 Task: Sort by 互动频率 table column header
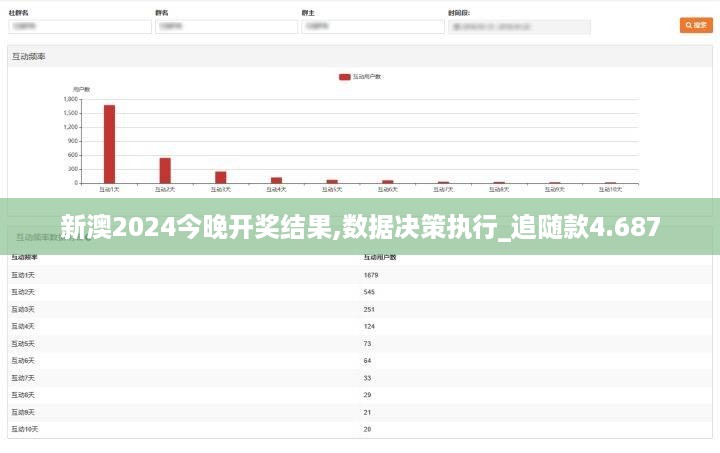point(24,257)
